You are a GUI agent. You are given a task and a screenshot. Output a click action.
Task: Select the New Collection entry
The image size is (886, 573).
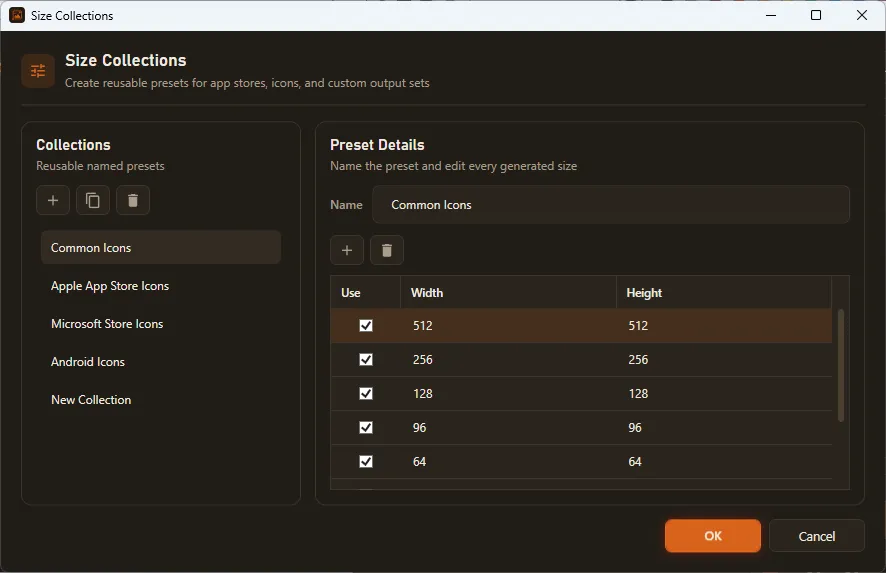click(x=160, y=399)
